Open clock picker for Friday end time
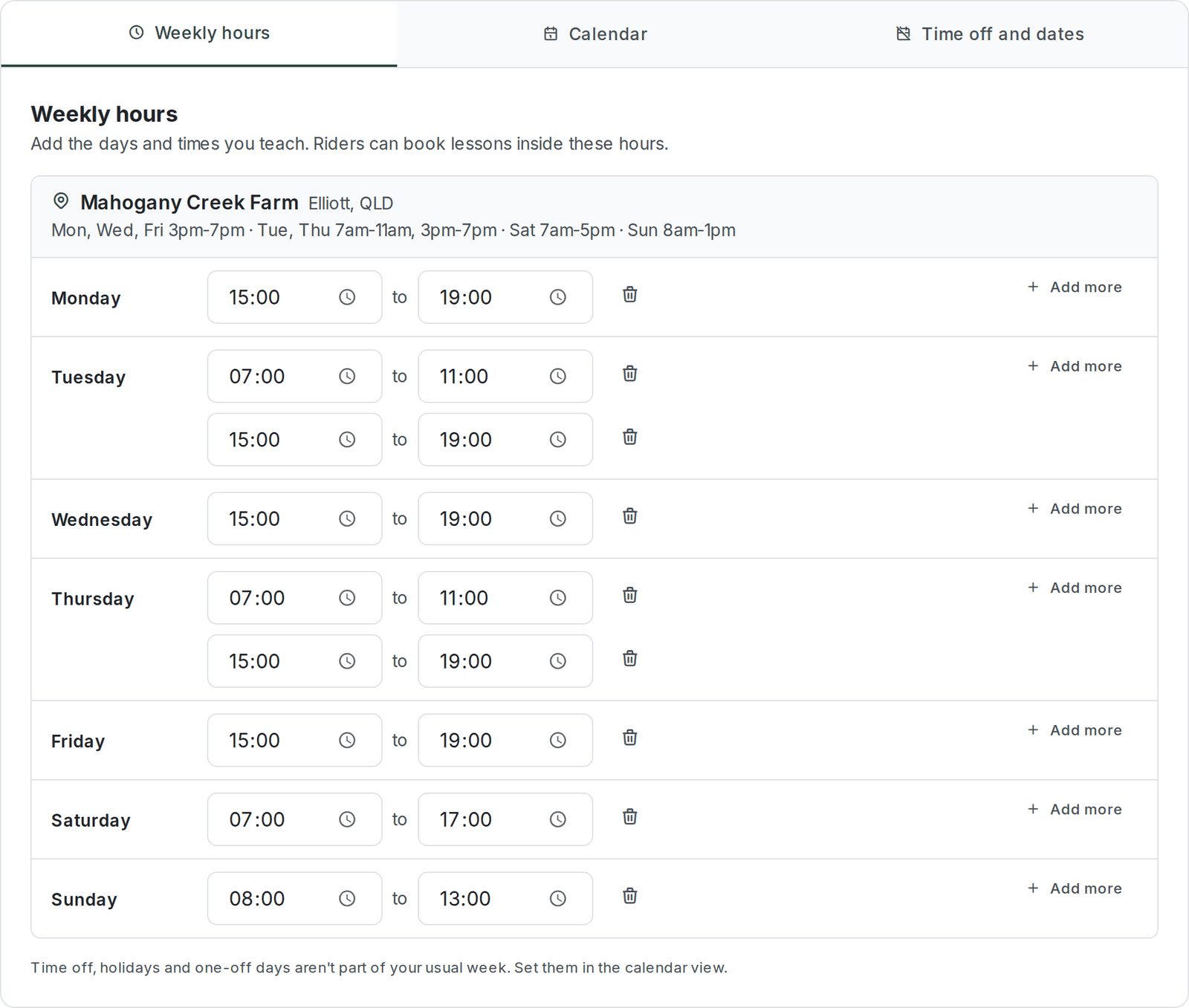The height and width of the screenshot is (1008, 1189). click(558, 741)
